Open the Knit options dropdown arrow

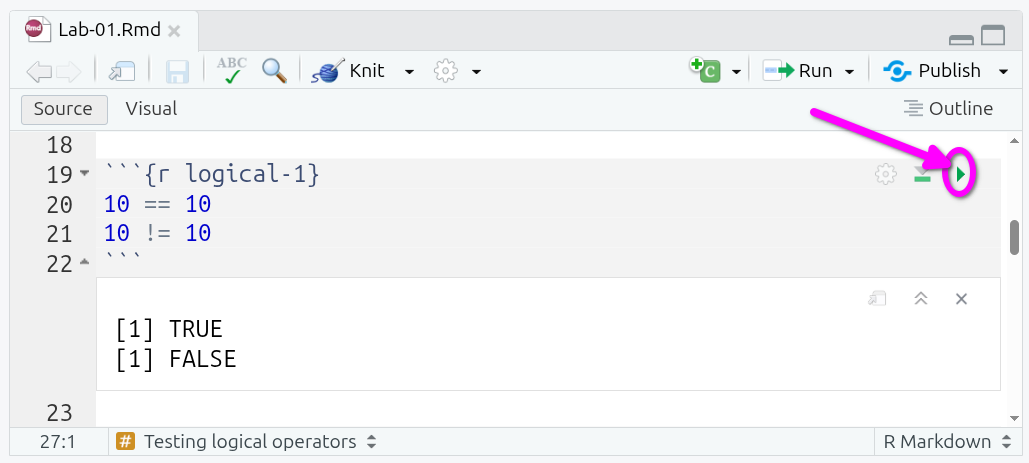click(409, 71)
